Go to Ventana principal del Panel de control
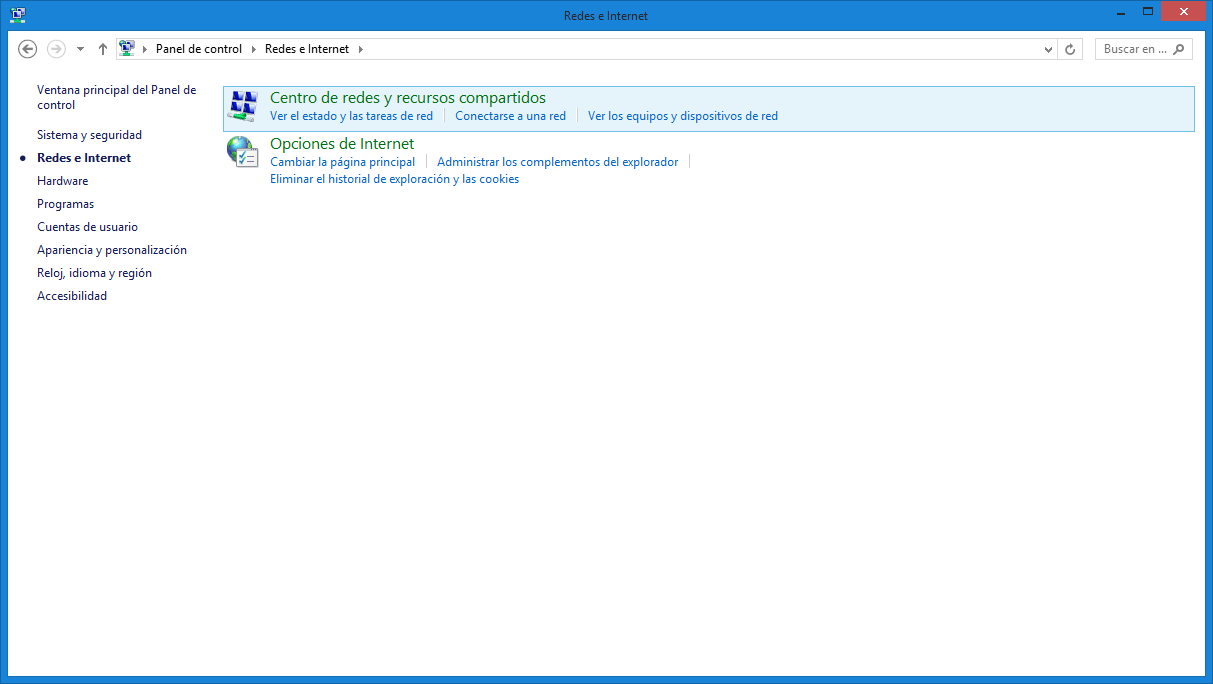 click(117, 97)
